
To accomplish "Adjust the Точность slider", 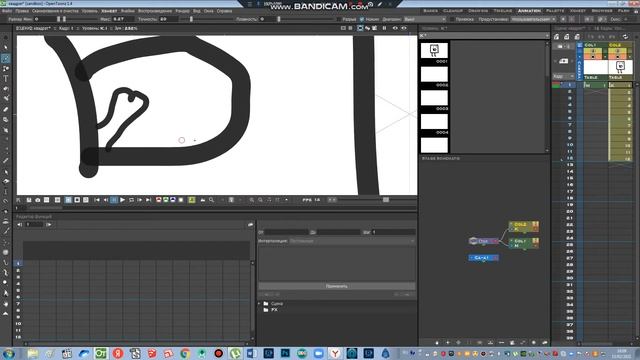I will (x=191, y=19).
